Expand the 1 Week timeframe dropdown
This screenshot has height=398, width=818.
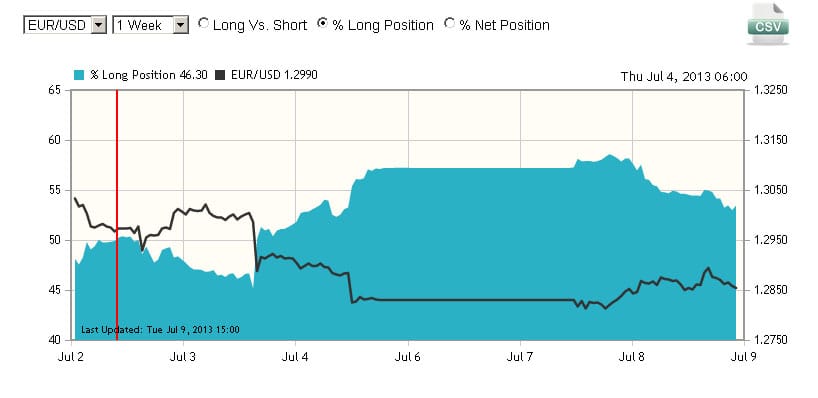click(x=150, y=25)
